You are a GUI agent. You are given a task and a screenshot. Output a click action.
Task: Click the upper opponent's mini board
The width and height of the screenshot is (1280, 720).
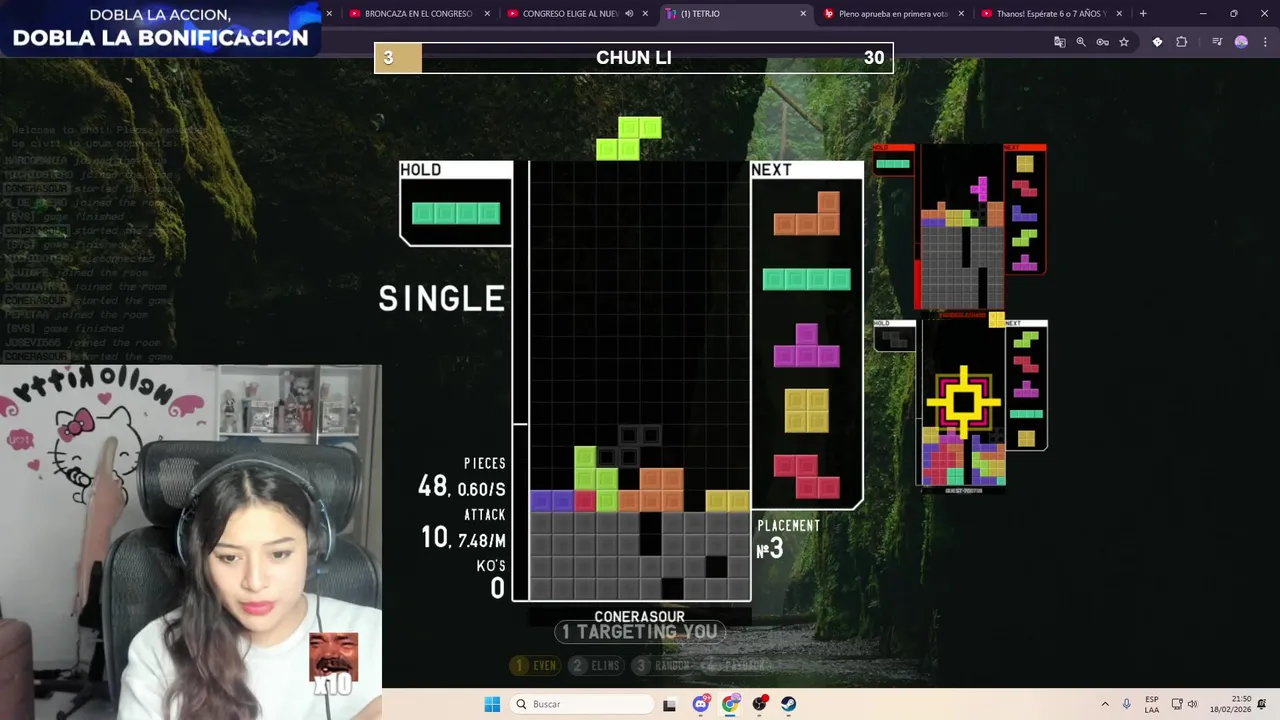tap(962, 228)
